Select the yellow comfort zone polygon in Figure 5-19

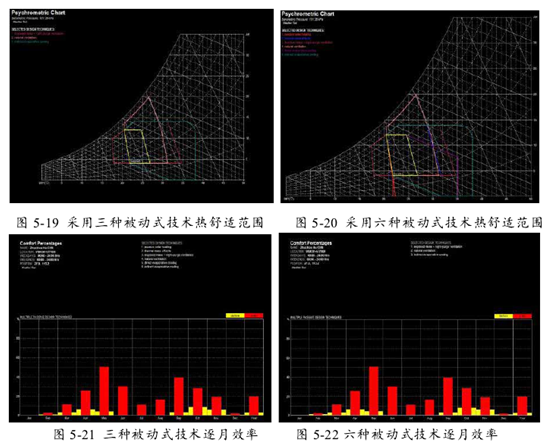(x=137, y=147)
